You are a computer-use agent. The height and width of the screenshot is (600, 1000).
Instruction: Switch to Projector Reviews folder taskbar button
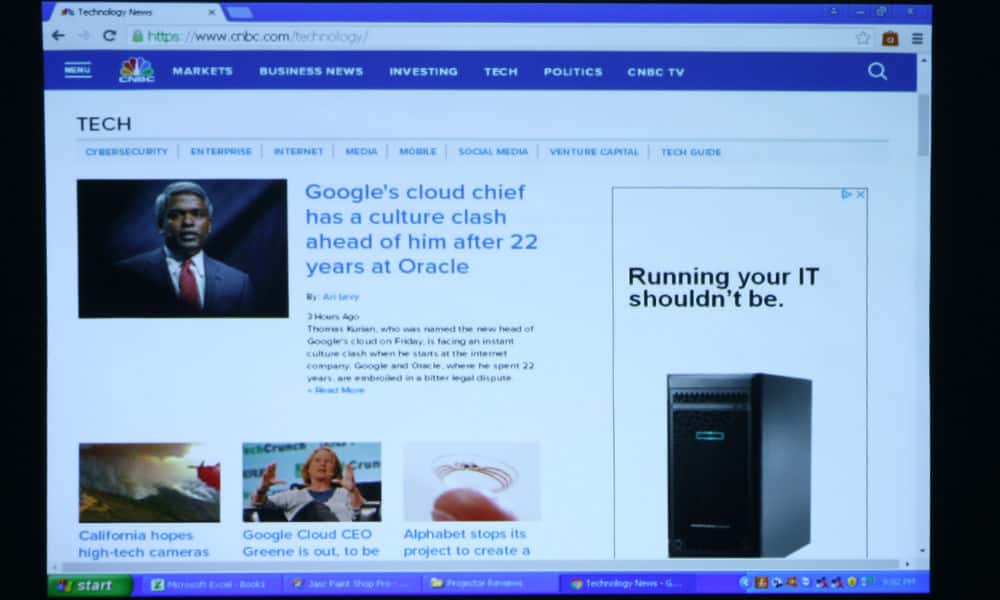pyautogui.click(x=489, y=583)
